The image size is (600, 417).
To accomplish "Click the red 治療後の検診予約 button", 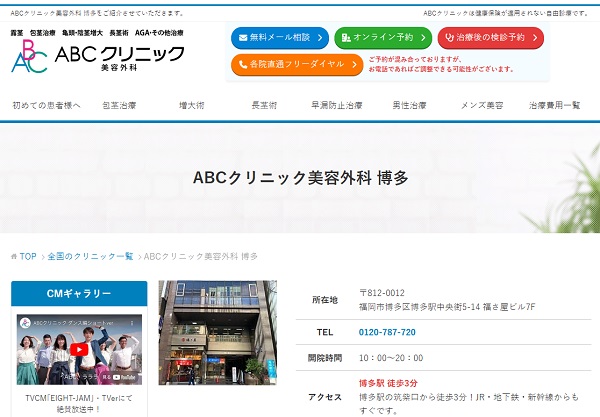I will pos(490,38).
